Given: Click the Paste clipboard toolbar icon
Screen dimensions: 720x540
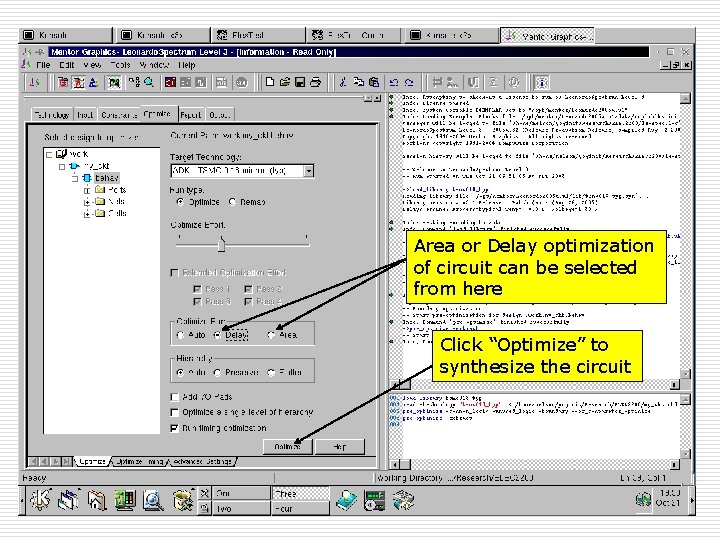Looking at the screenshot, I should tap(374, 82).
